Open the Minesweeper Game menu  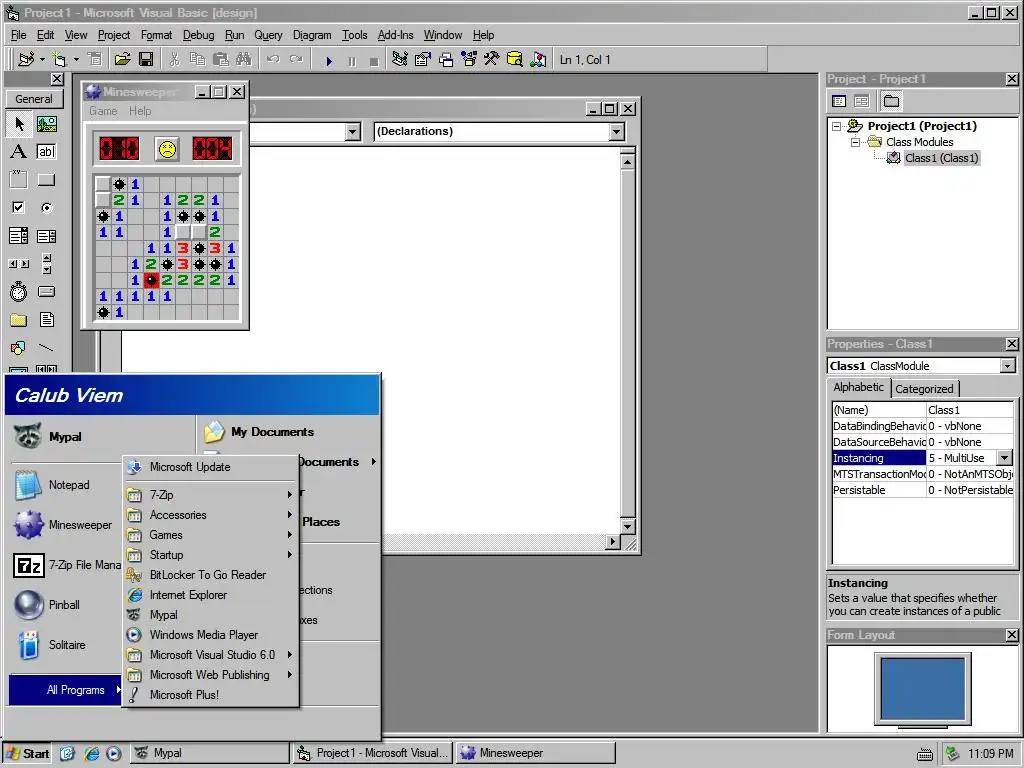(x=103, y=111)
